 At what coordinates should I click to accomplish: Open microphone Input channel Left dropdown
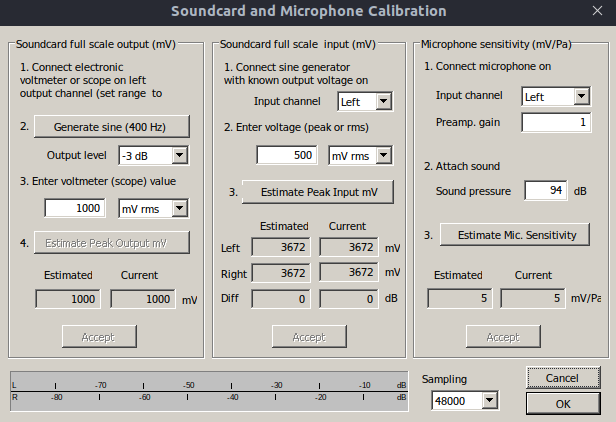[x=556, y=96]
